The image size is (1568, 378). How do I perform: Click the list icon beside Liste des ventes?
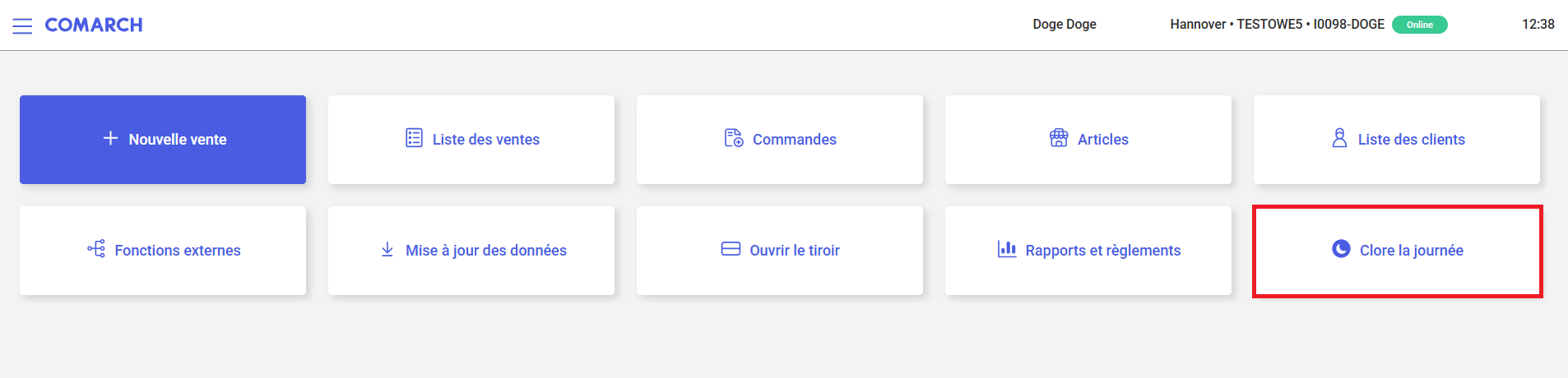[414, 138]
